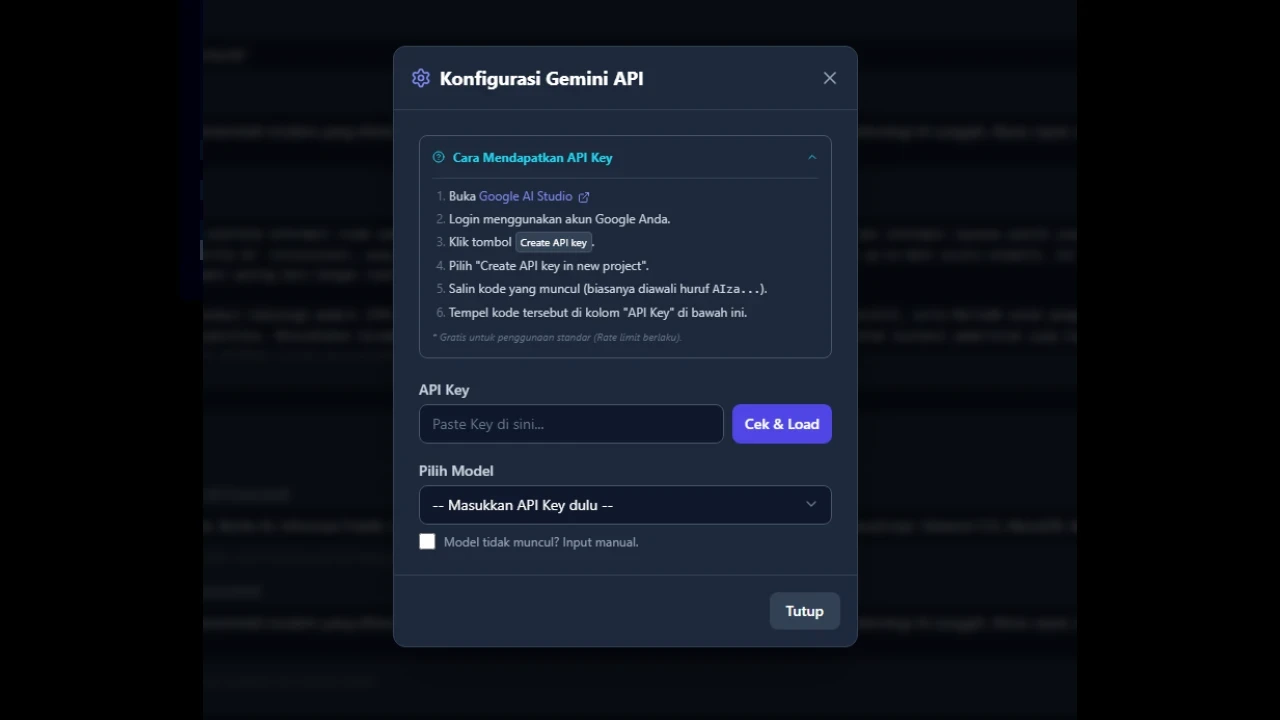Click the Tutup button
This screenshot has height=720, width=1280.
tap(804, 610)
